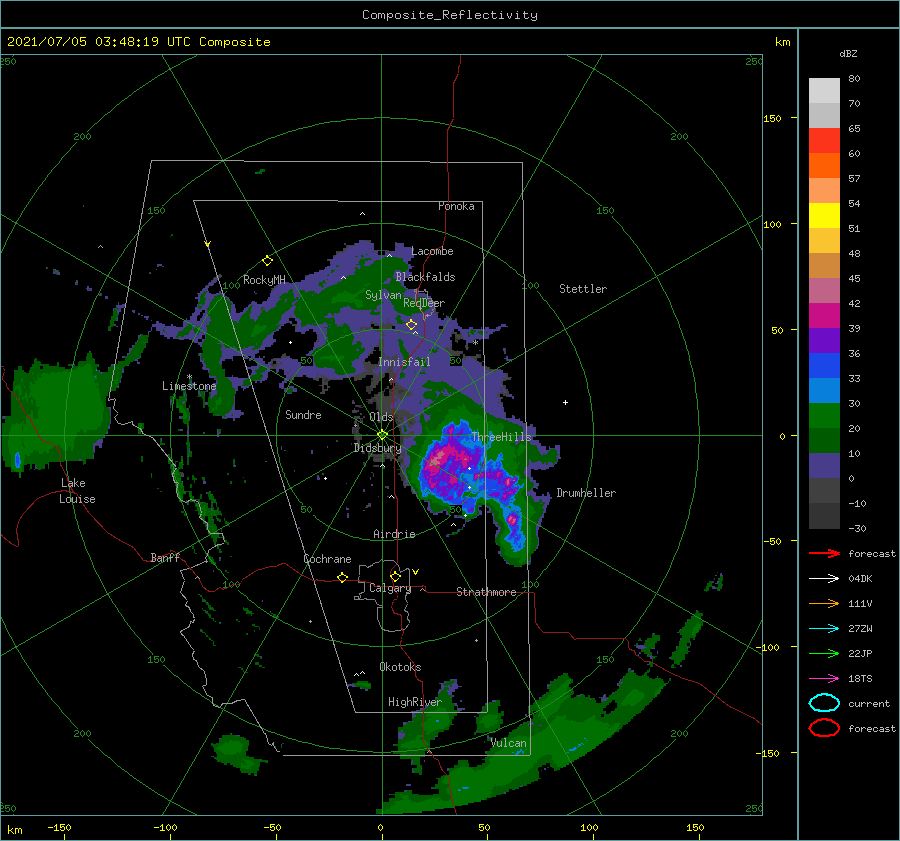
Task: Pick the light gray 80 dBZ swatch
Action: point(824,90)
